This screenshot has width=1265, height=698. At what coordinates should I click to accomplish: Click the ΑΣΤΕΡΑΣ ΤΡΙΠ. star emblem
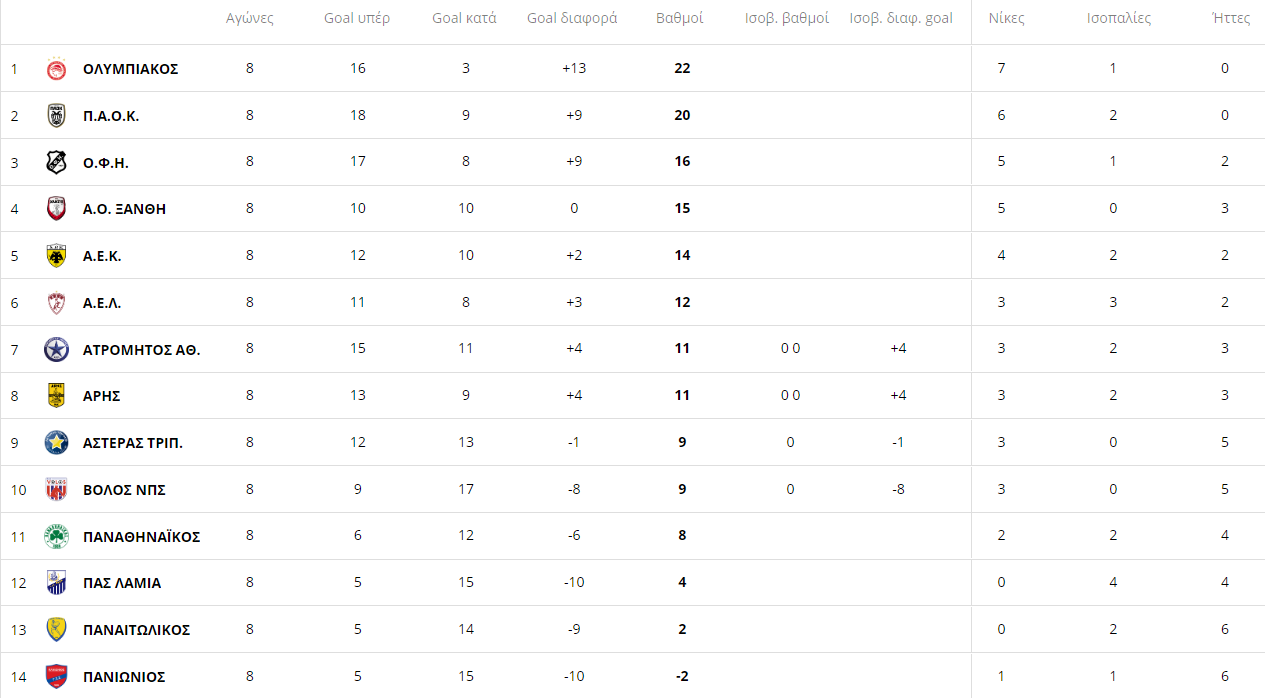(57, 443)
